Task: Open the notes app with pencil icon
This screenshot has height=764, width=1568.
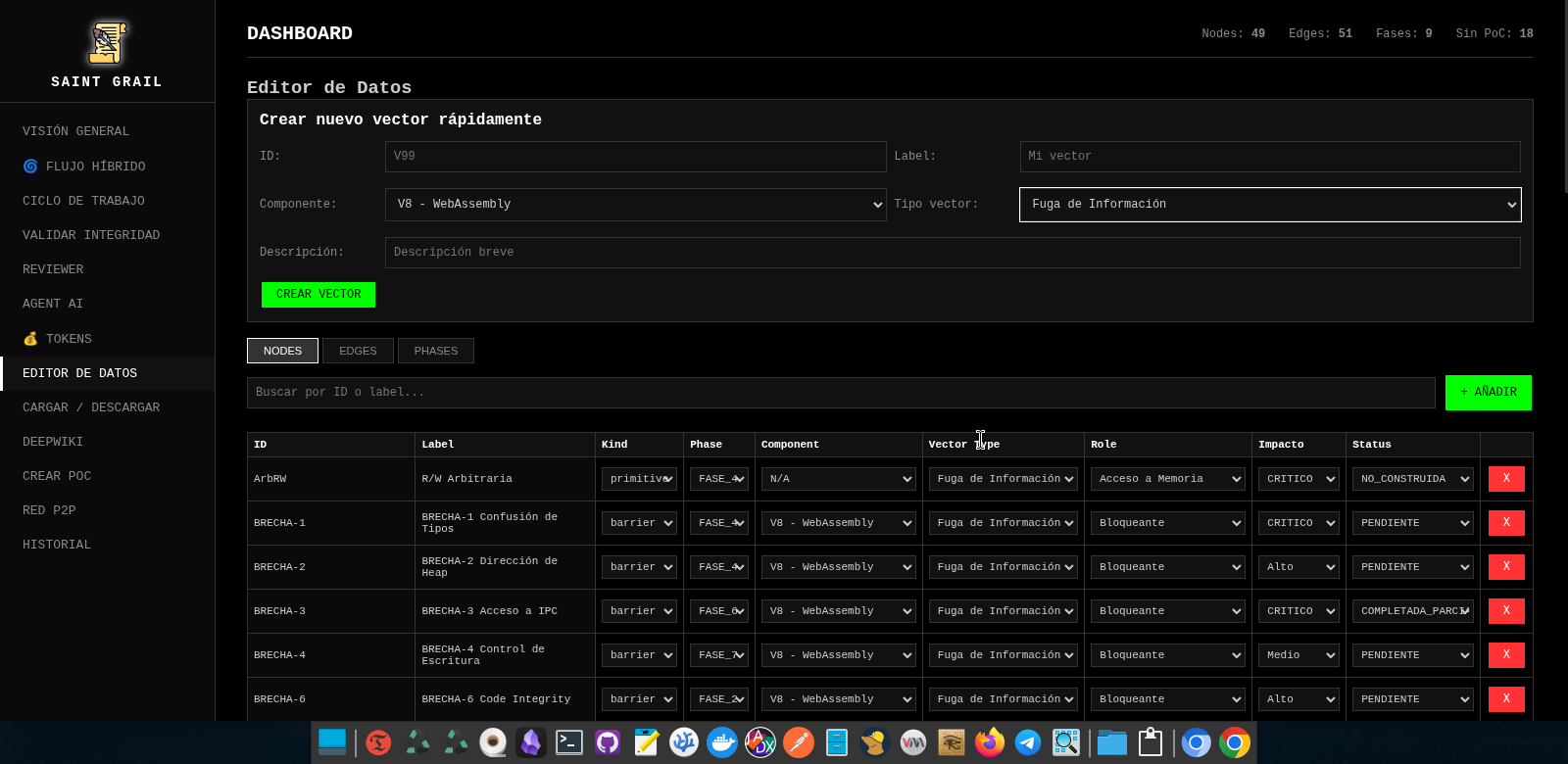Action: [646, 743]
